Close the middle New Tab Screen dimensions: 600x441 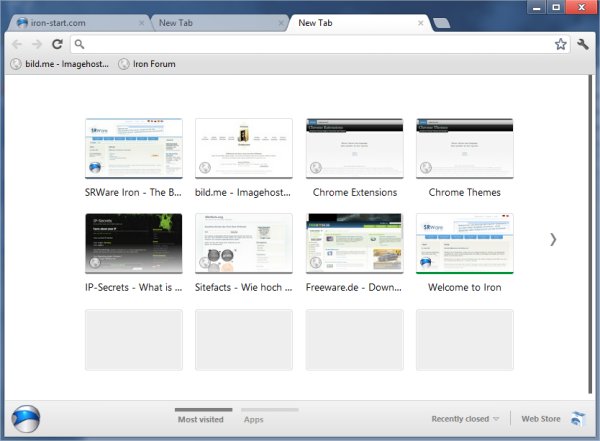coord(281,23)
